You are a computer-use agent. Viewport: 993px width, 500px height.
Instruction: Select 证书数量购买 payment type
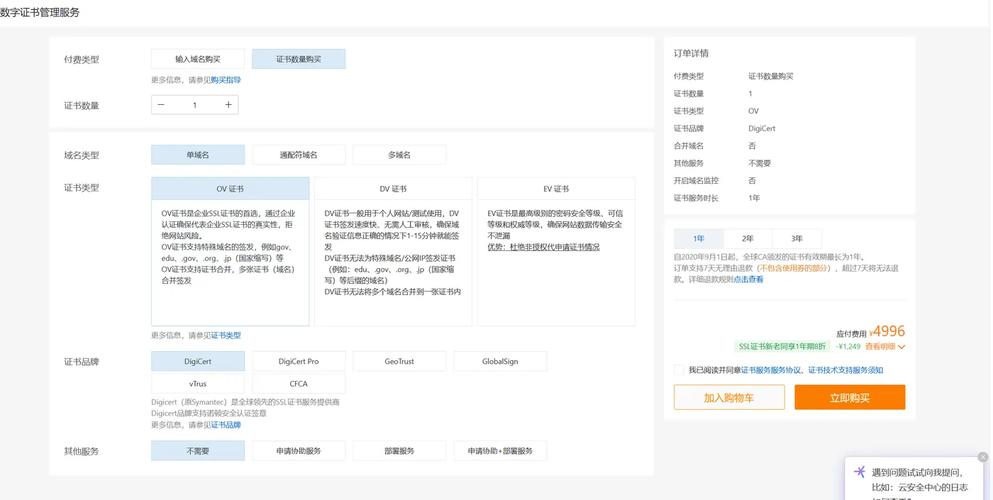[299, 59]
